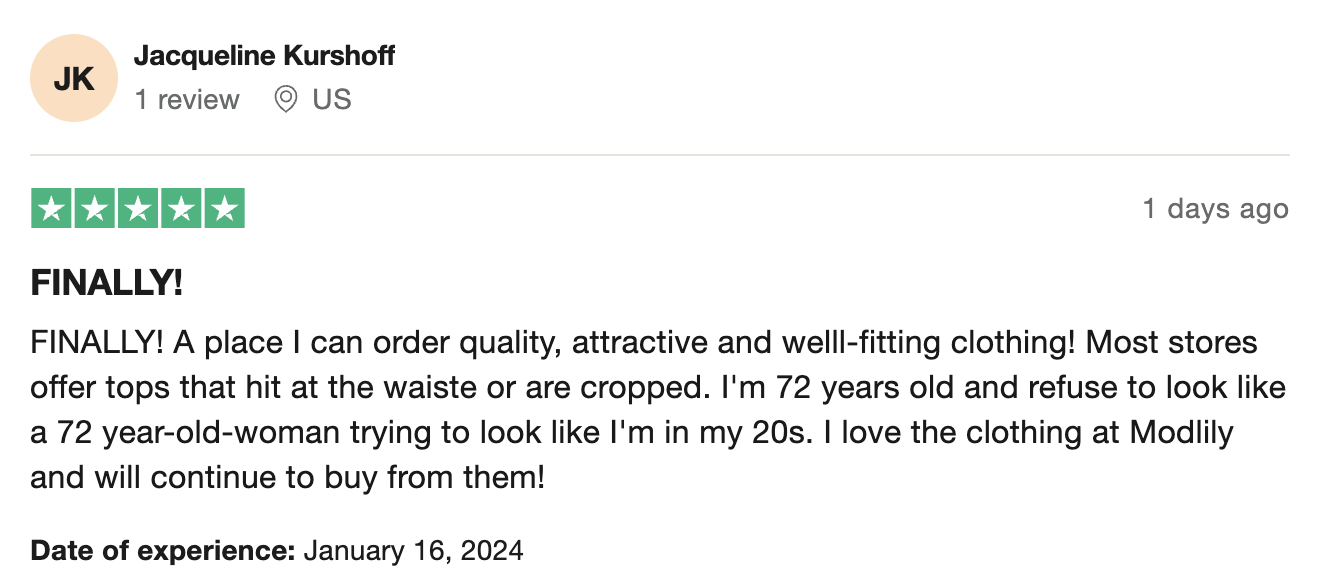Click the '1 review' count text
This screenshot has height=584, width=1326.
[x=187, y=100]
